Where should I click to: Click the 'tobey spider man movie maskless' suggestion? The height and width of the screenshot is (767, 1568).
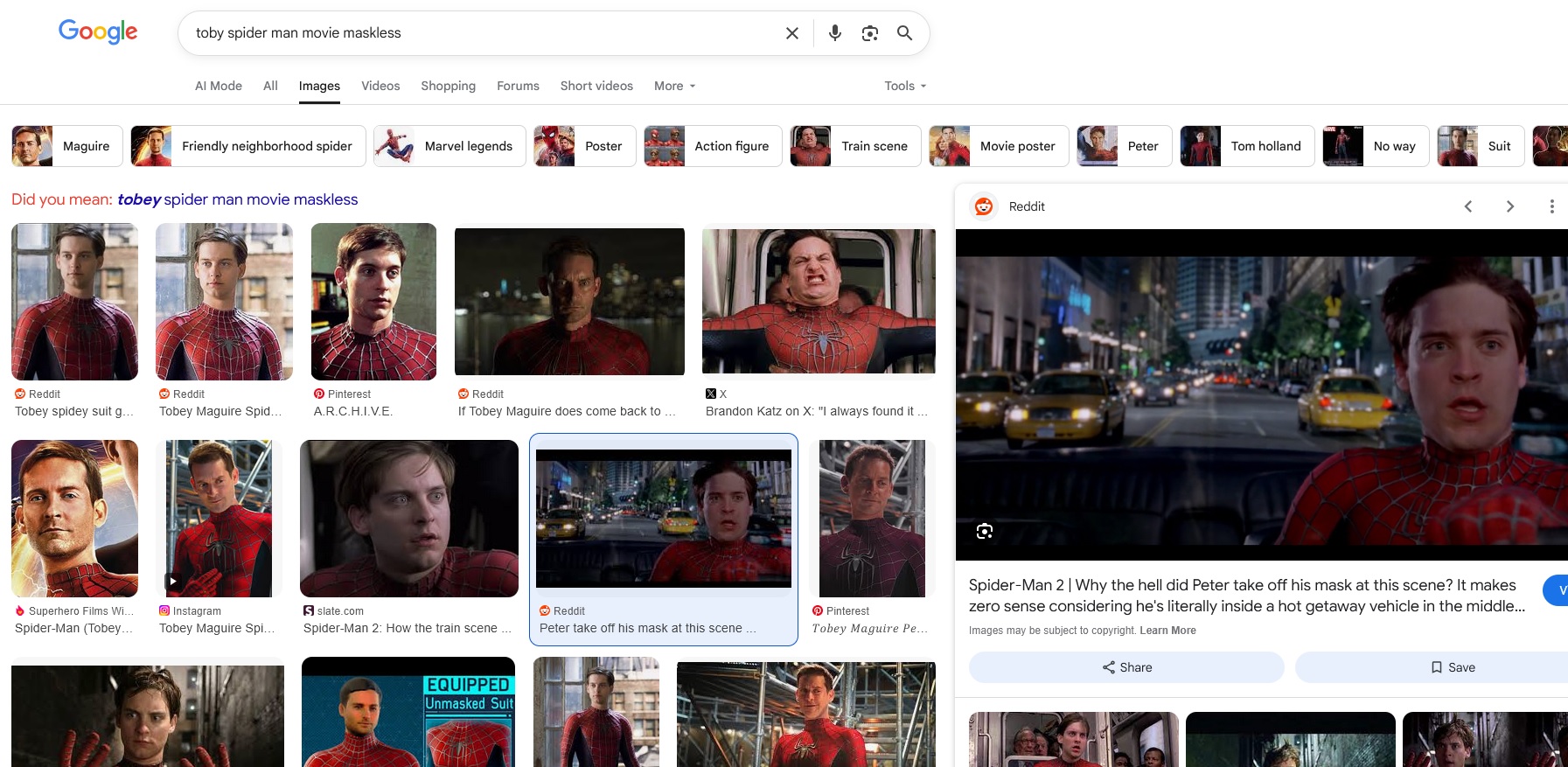(238, 199)
